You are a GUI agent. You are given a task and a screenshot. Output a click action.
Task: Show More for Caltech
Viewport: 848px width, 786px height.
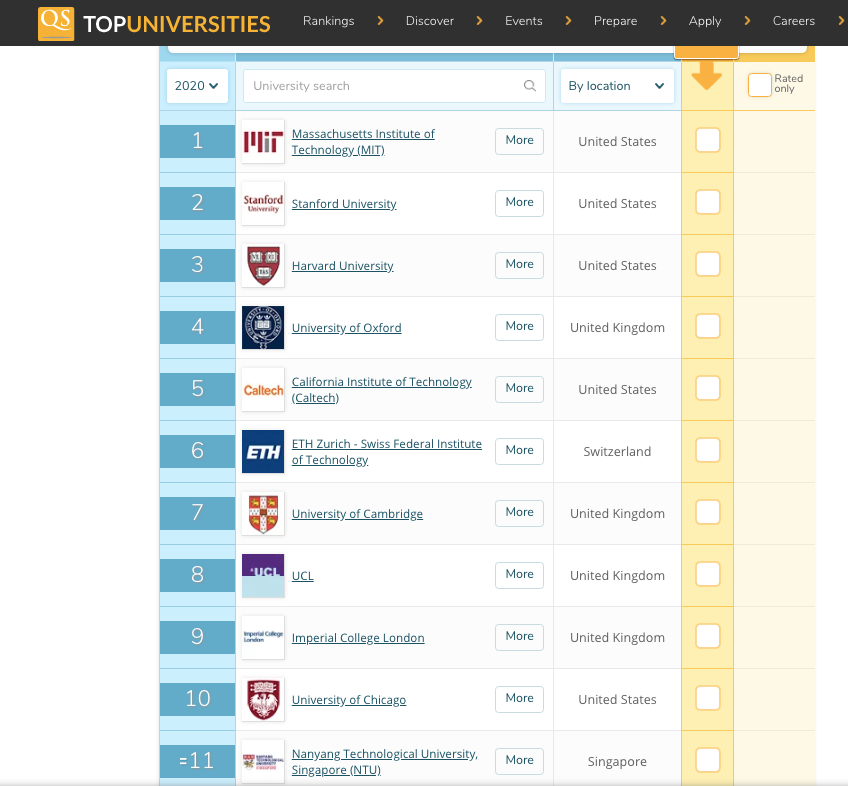[519, 388]
